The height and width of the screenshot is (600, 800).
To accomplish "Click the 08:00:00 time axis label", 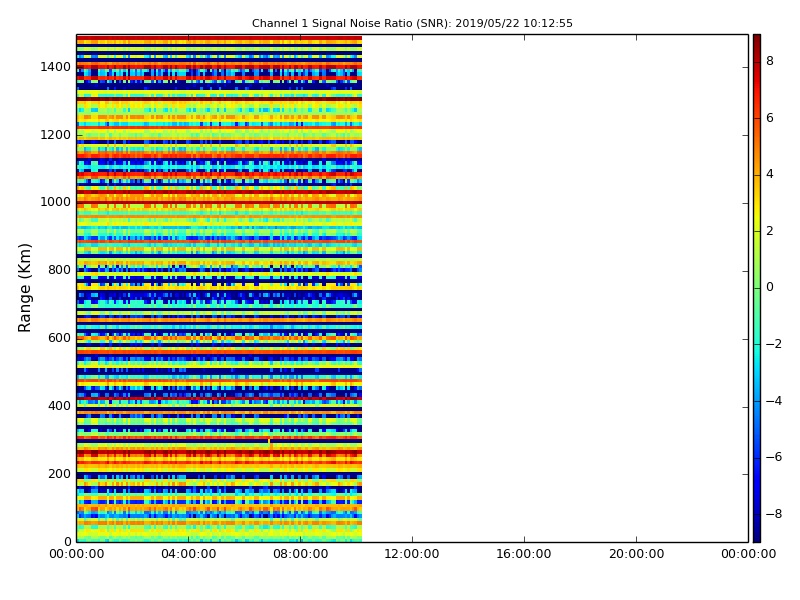I will (301, 554).
